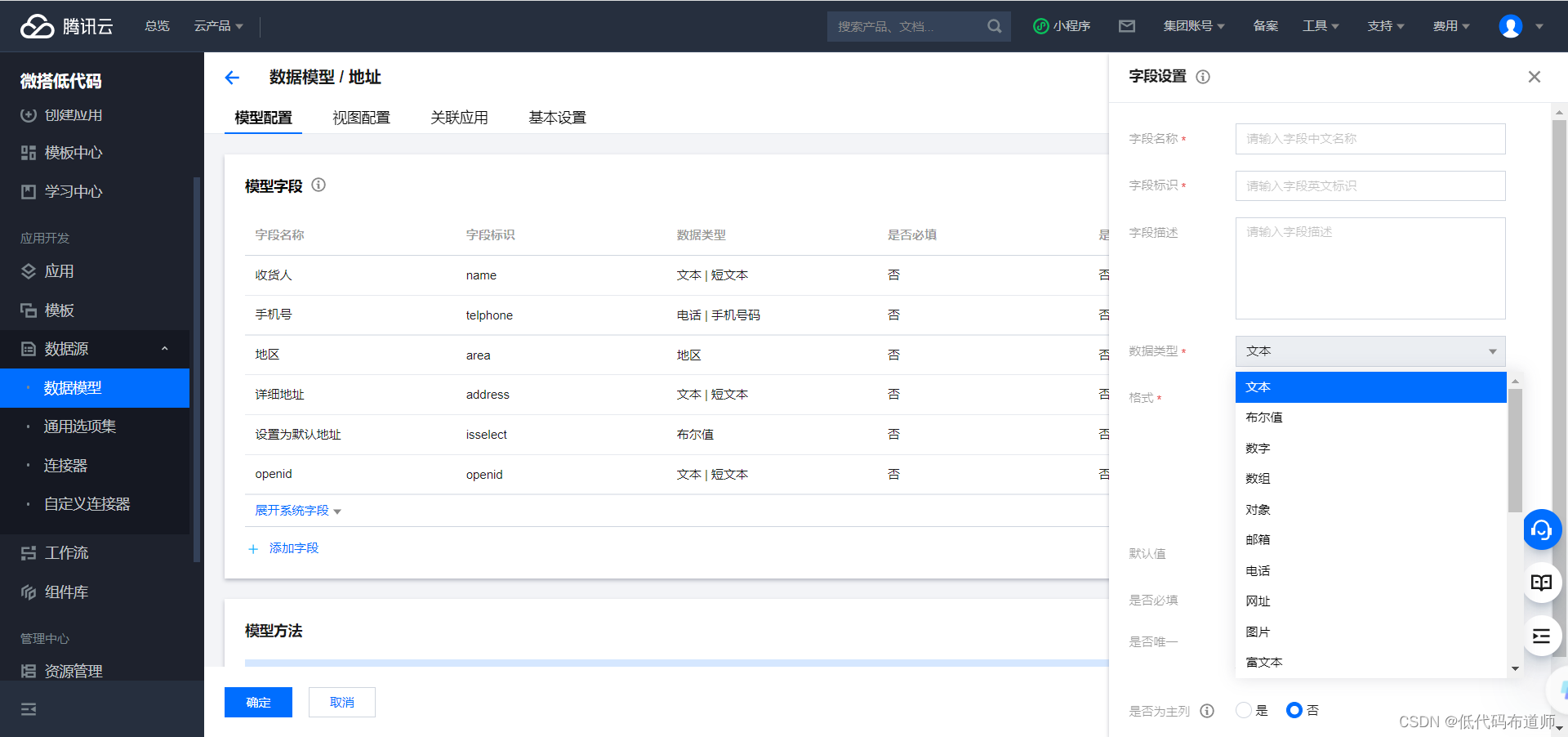Select 电话 from data type list
Screen dimensions: 1568x737
tap(1370, 571)
